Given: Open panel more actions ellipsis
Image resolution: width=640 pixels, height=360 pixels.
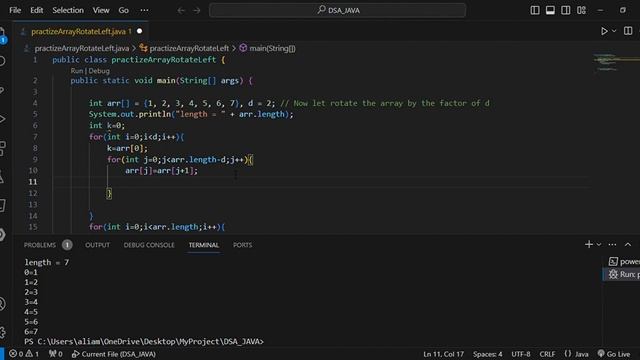Looking at the screenshot, I should point(612,244).
